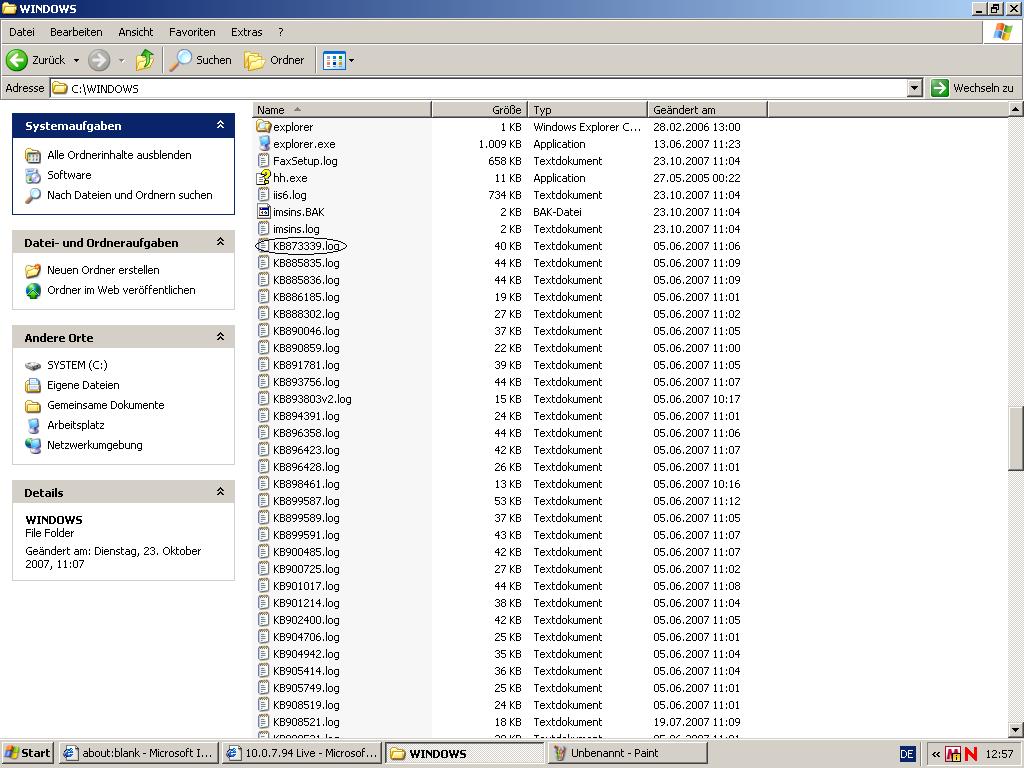Click FaxSetup.log file icon
This screenshot has width=1024, height=768.
(264, 161)
